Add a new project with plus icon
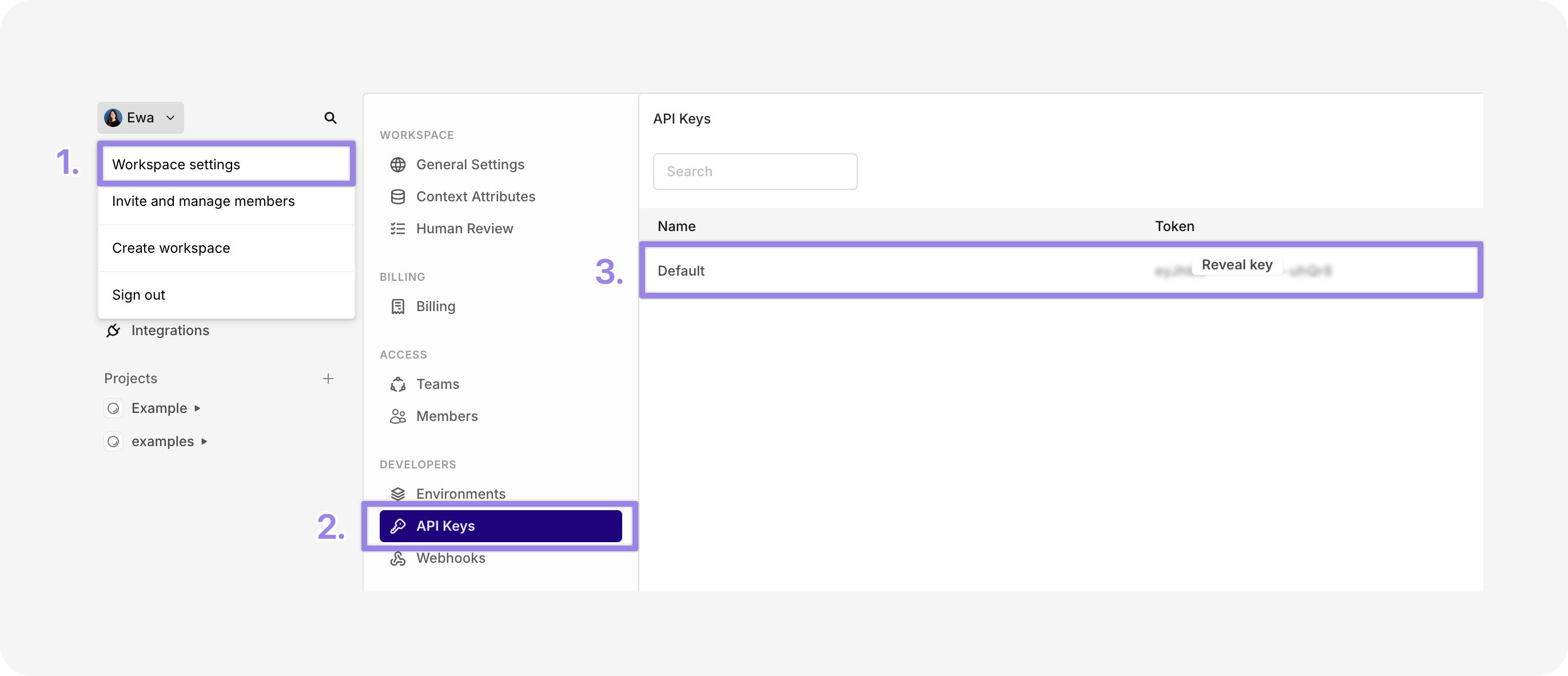1568x676 pixels. pyautogui.click(x=328, y=378)
